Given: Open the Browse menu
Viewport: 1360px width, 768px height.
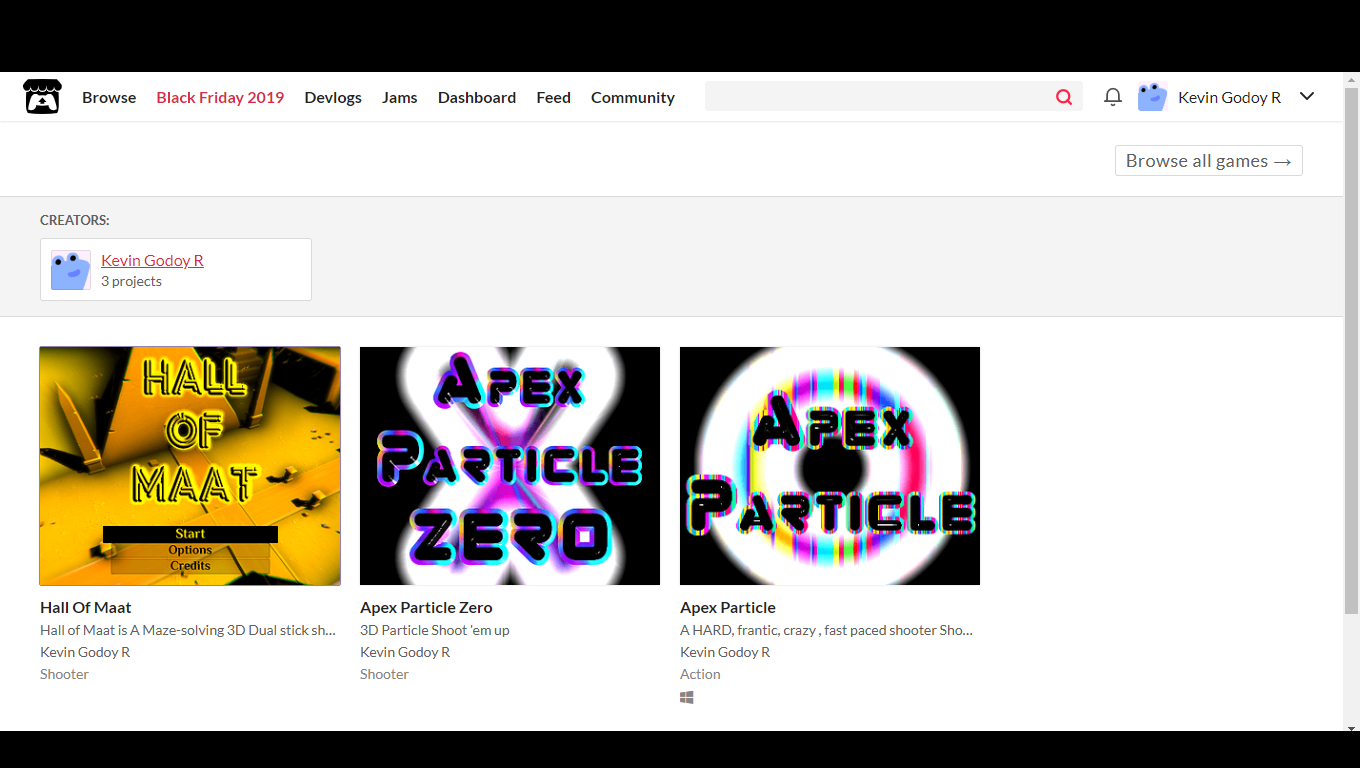Looking at the screenshot, I should coord(109,97).
